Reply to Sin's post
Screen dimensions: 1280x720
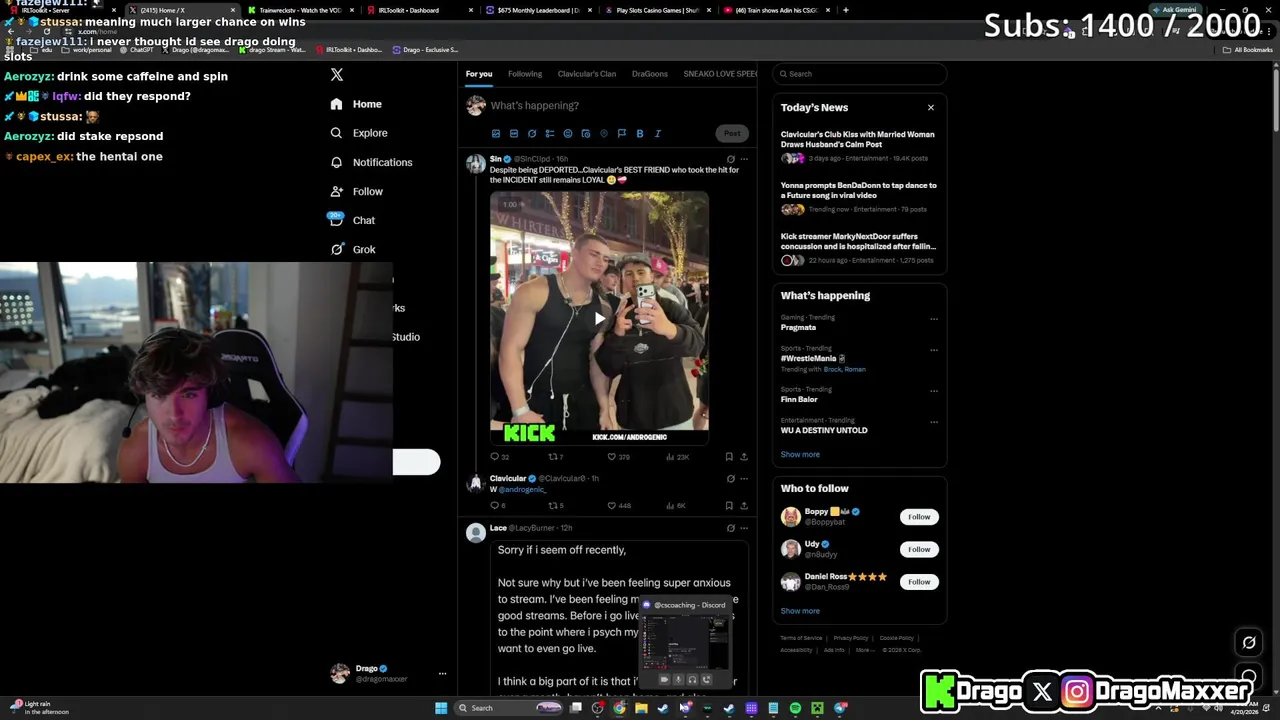(x=494, y=457)
